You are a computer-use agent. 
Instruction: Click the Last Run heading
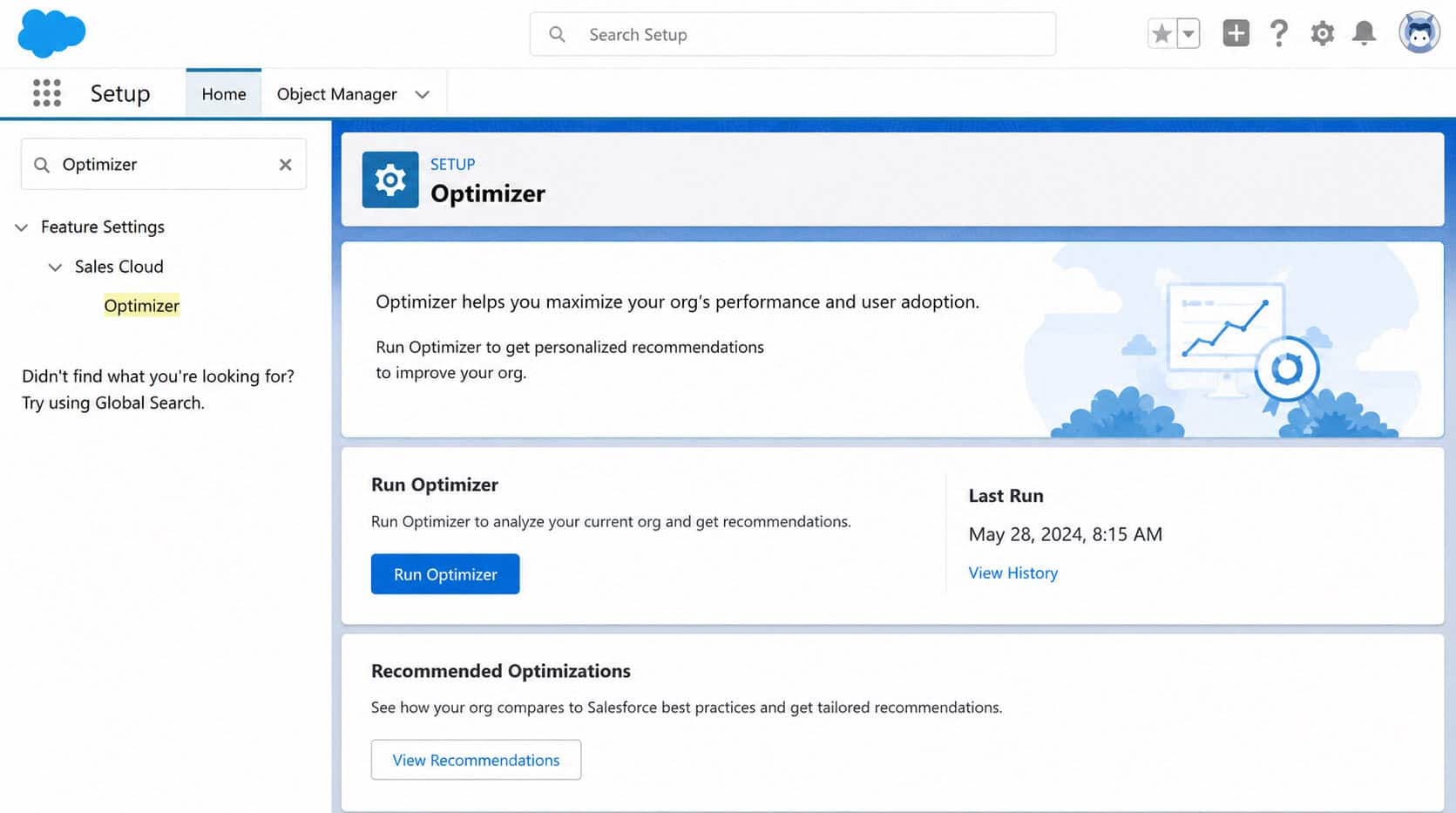pos(1006,496)
